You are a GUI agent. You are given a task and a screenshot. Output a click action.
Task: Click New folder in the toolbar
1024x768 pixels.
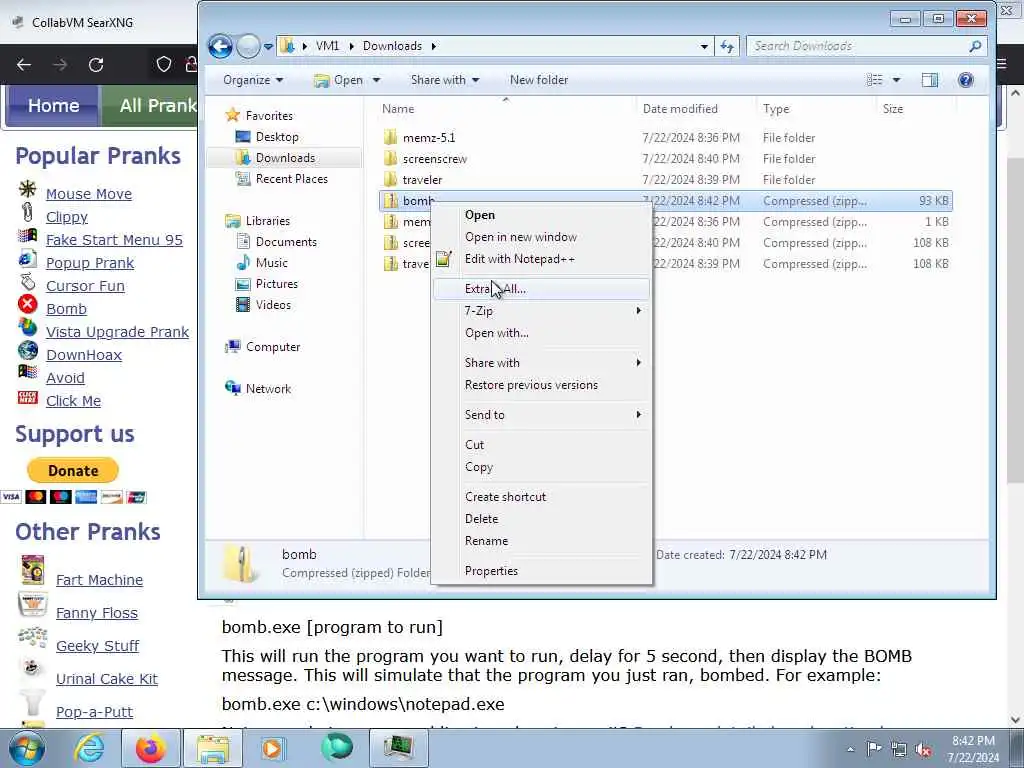point(539,80)
